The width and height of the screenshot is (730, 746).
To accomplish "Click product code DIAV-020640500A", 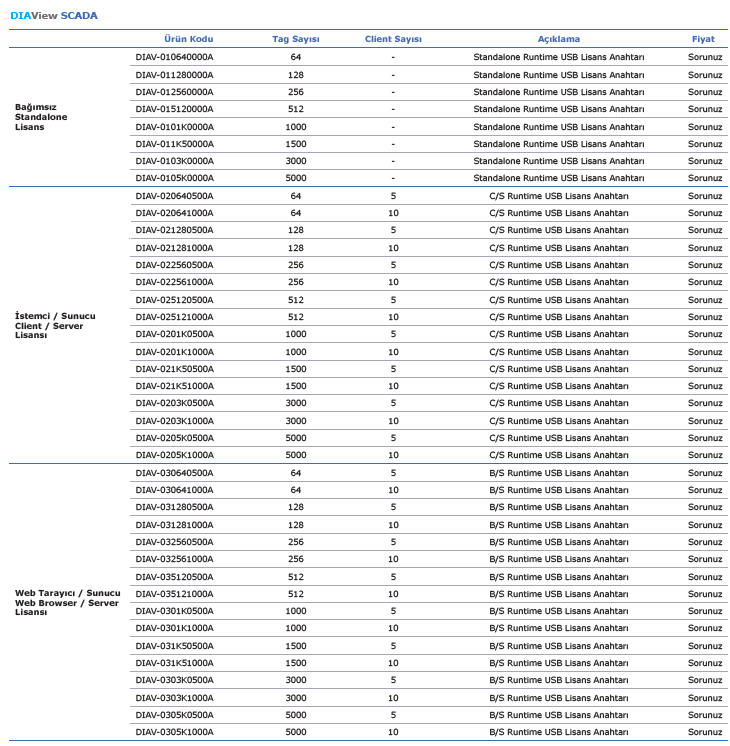I will pyautogui.click(x=174, y=196).
